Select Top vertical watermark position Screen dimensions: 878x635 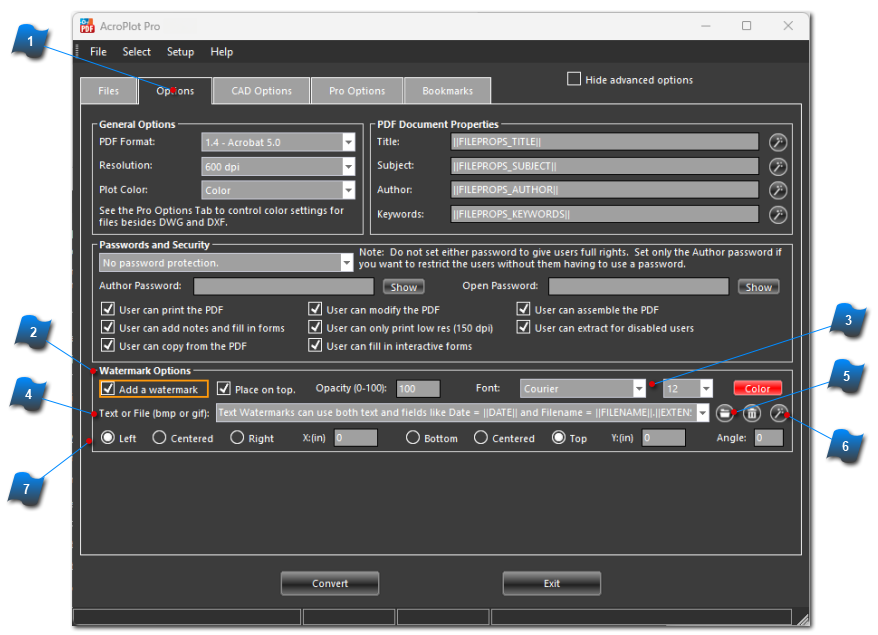[558, 437]
